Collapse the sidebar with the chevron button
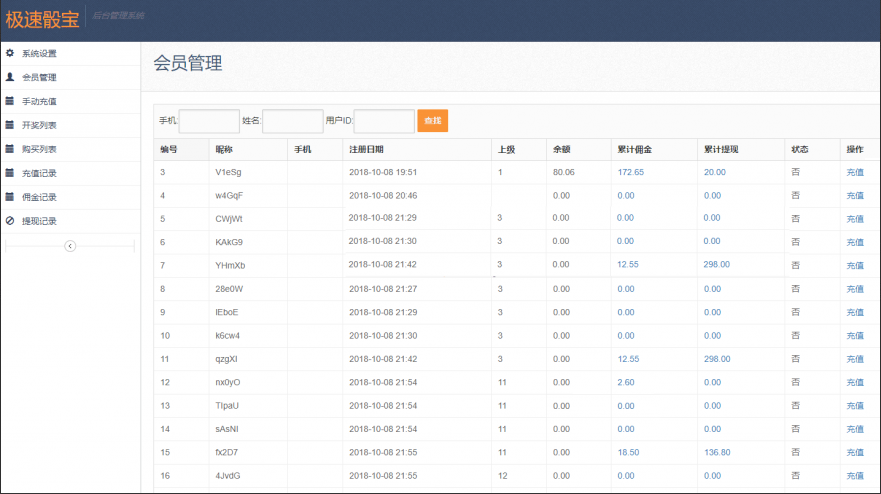This screenshot has width=881, height=494. 70,246
